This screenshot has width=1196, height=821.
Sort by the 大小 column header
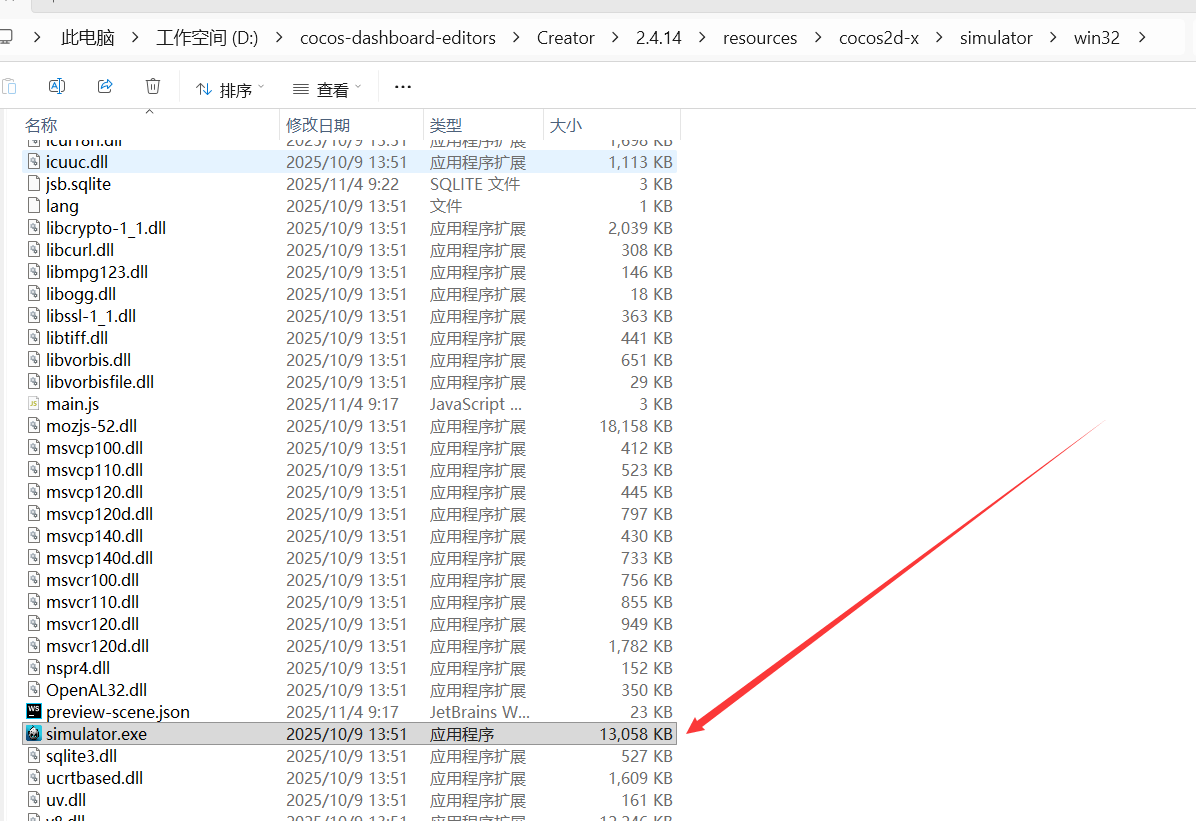pyautogui.click(x=565, y=124)
